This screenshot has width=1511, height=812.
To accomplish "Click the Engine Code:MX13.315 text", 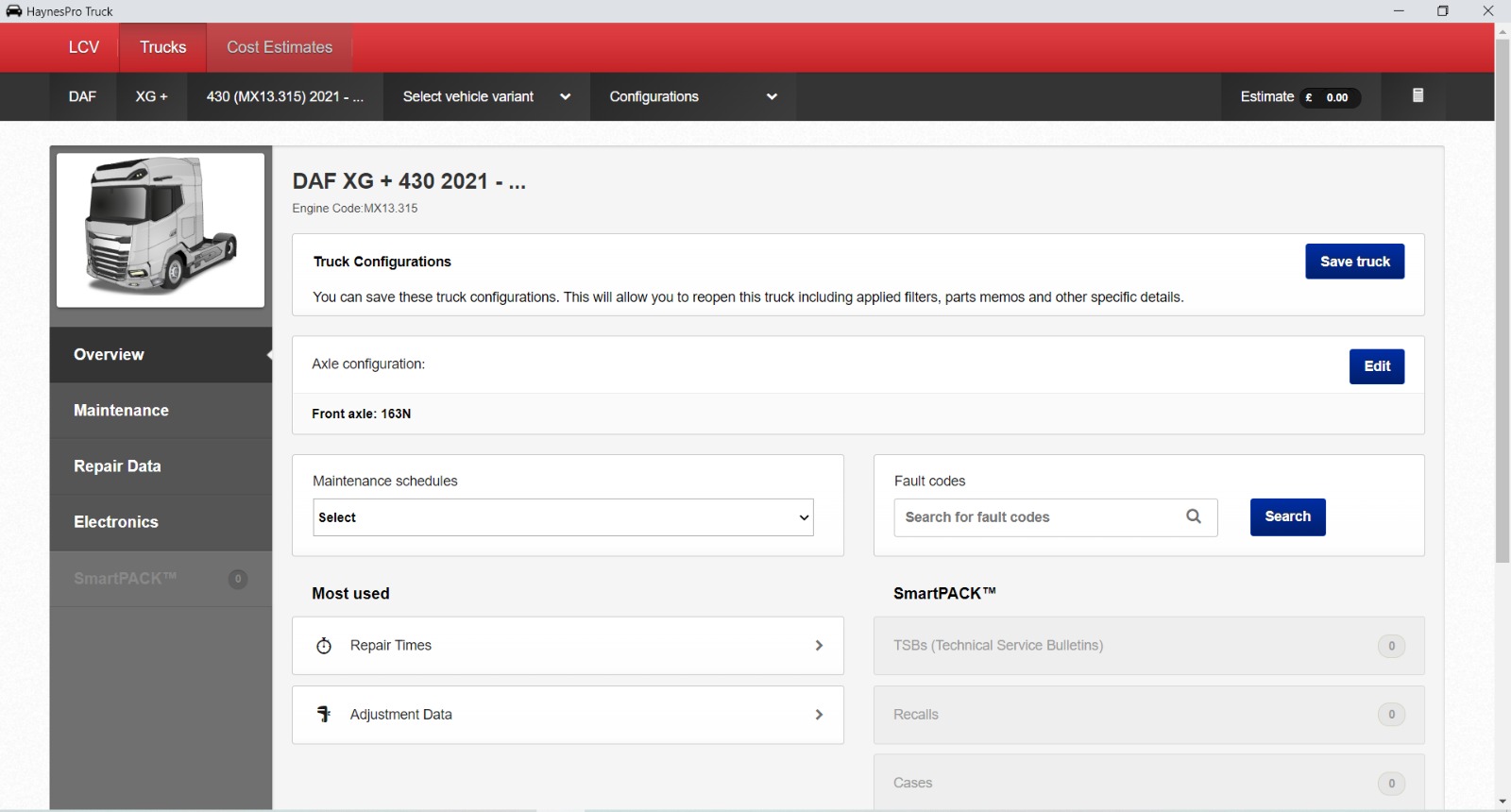I will point(355,209).
